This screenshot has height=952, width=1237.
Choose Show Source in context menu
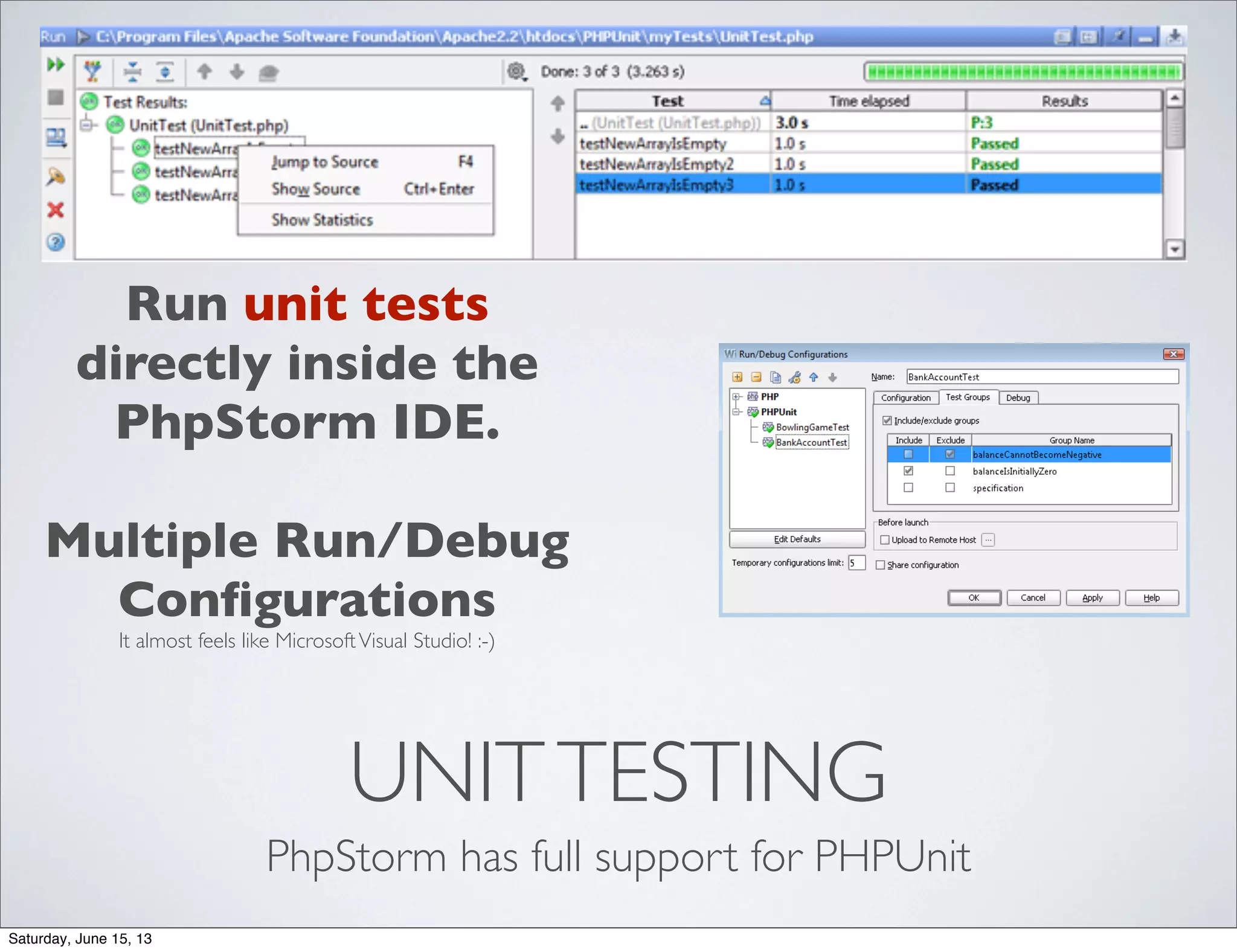point(366,189)
